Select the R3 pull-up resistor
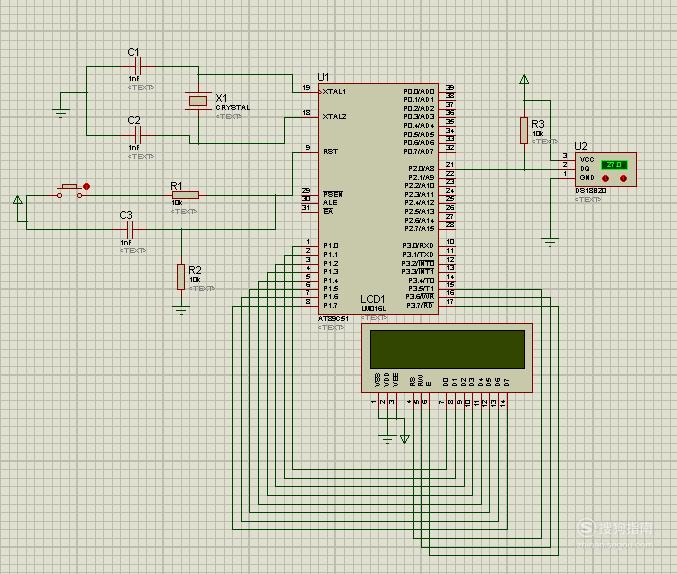Image resolution: width=677 pixels, height=574 pixels. [x=524, y=130]
